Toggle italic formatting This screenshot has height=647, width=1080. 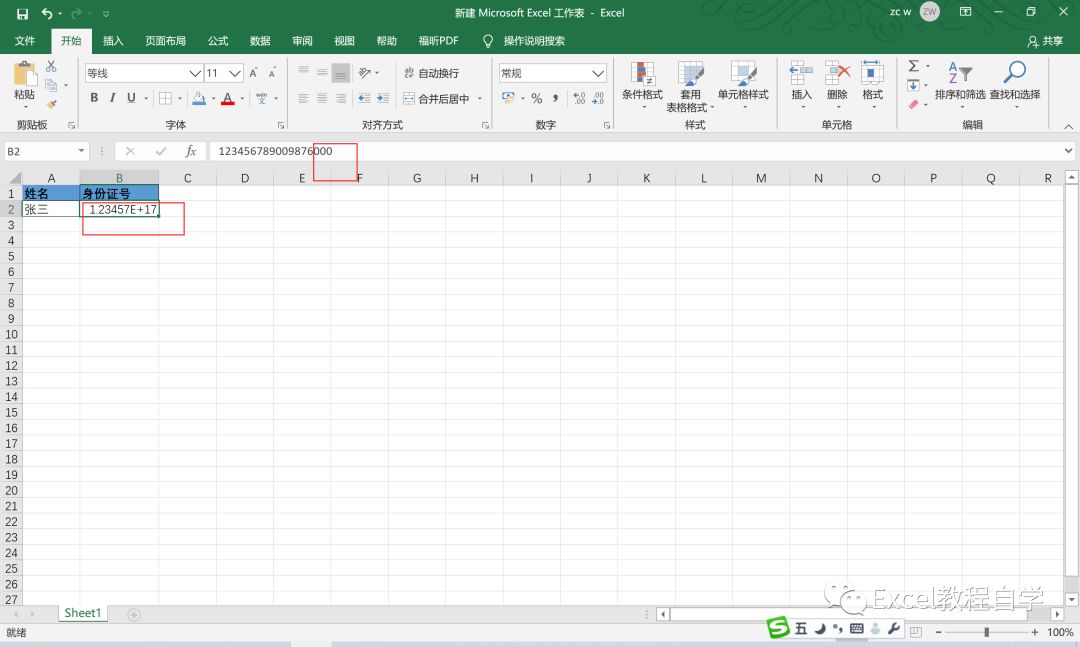(112, 98)
